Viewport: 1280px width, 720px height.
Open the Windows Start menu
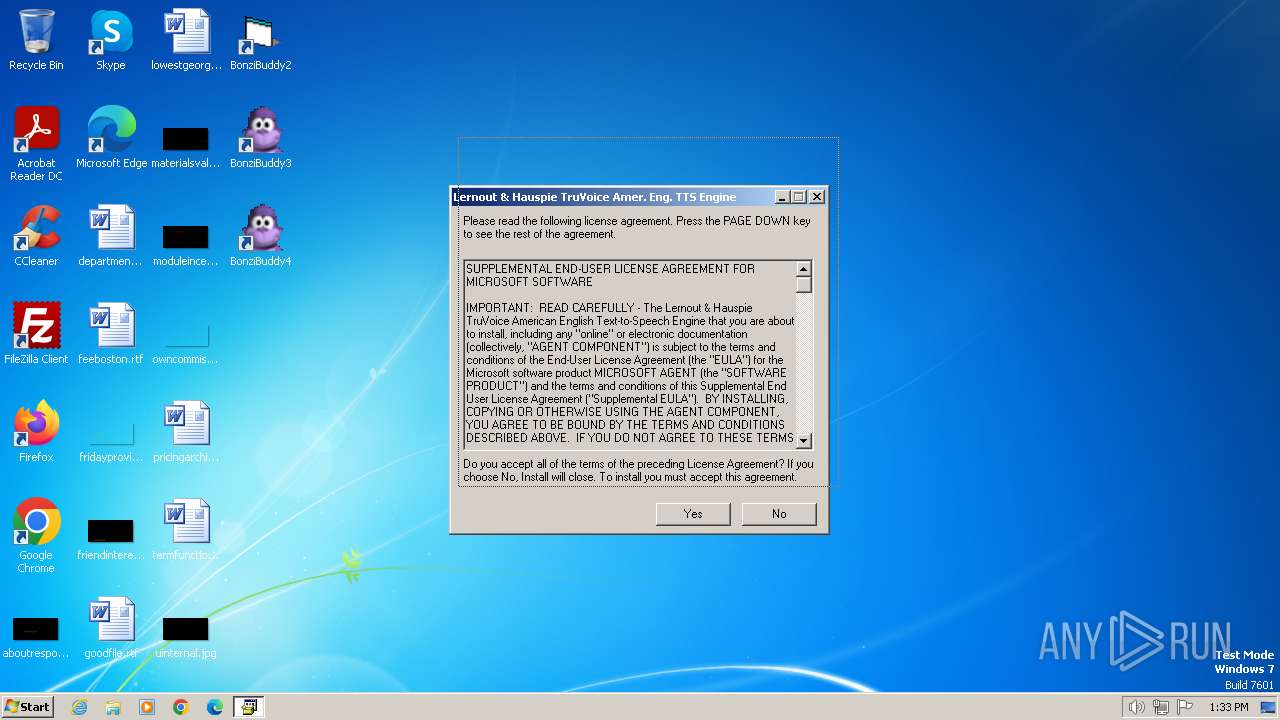(28, 707)
